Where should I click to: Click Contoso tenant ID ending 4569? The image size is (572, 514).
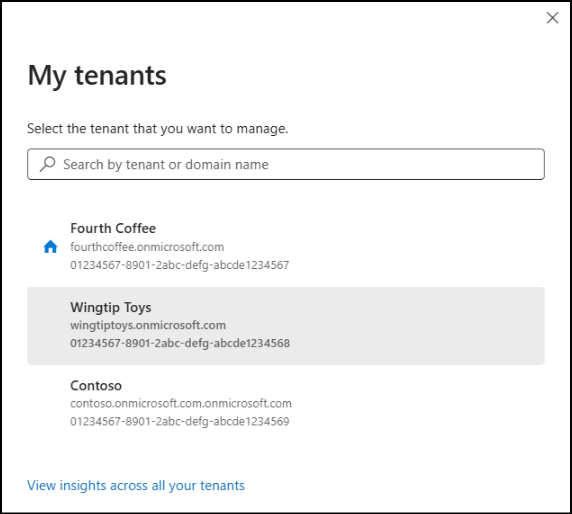179,422
